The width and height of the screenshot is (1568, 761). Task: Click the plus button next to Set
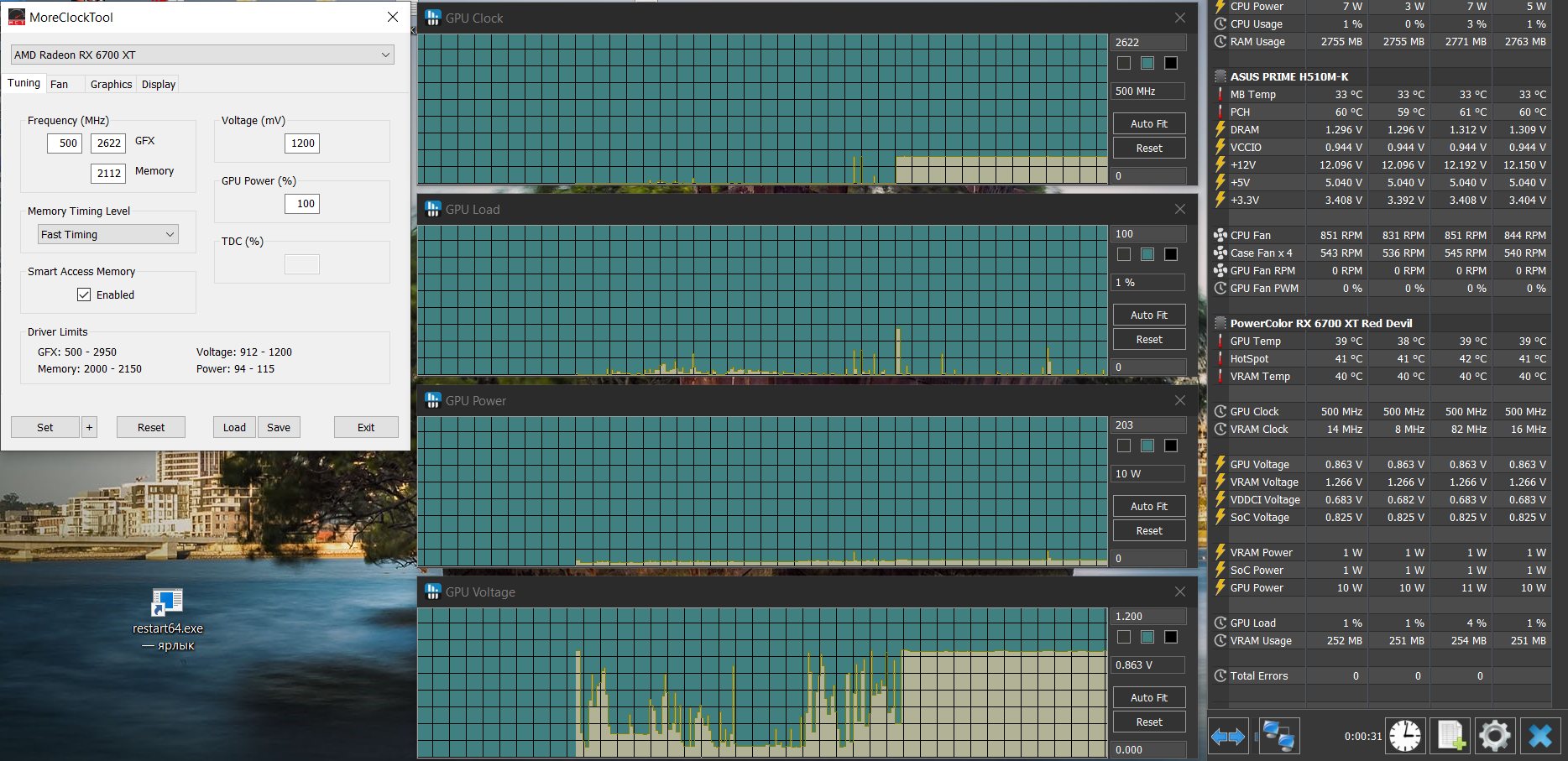point(89,427)
